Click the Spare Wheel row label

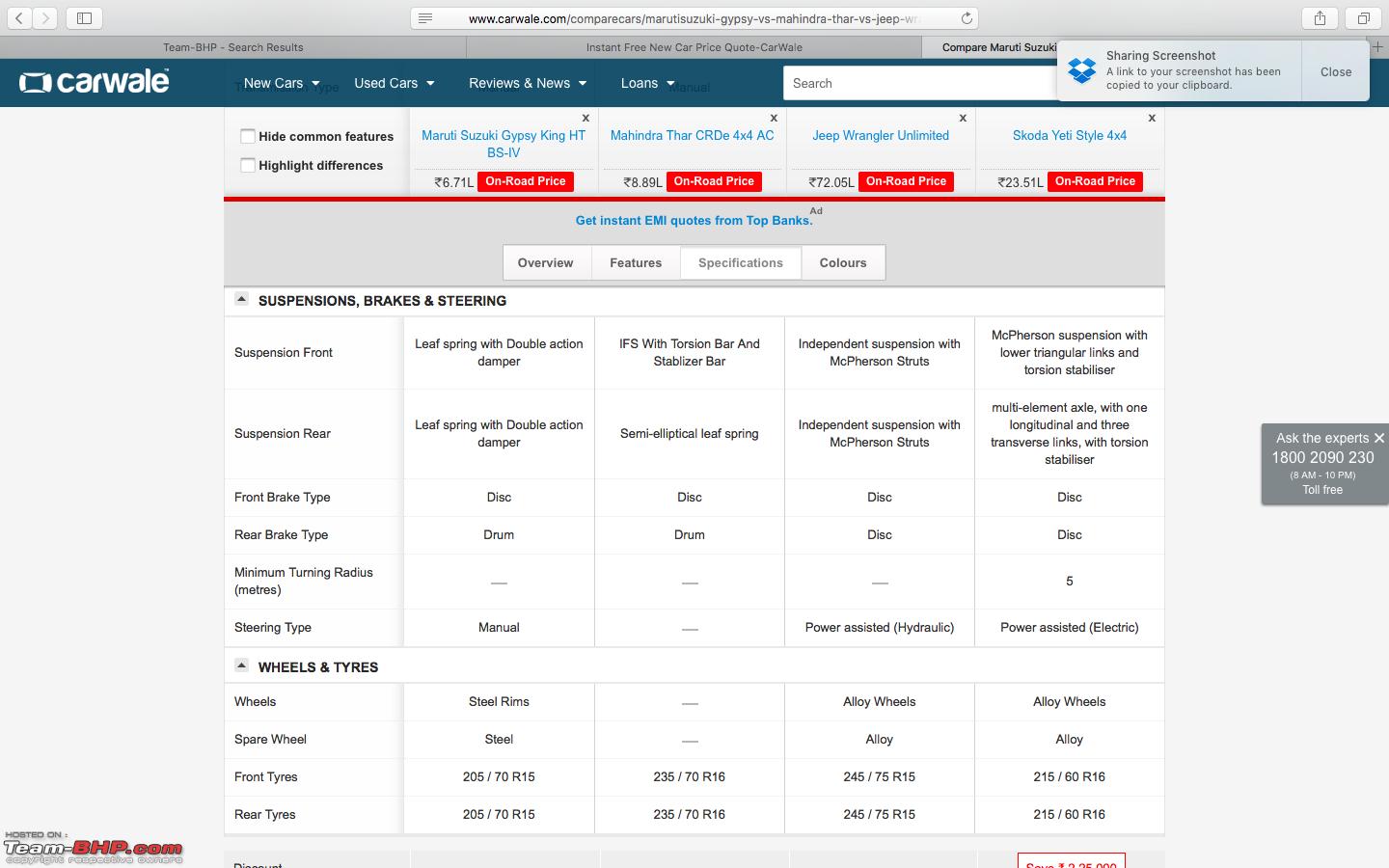(270, 739)
